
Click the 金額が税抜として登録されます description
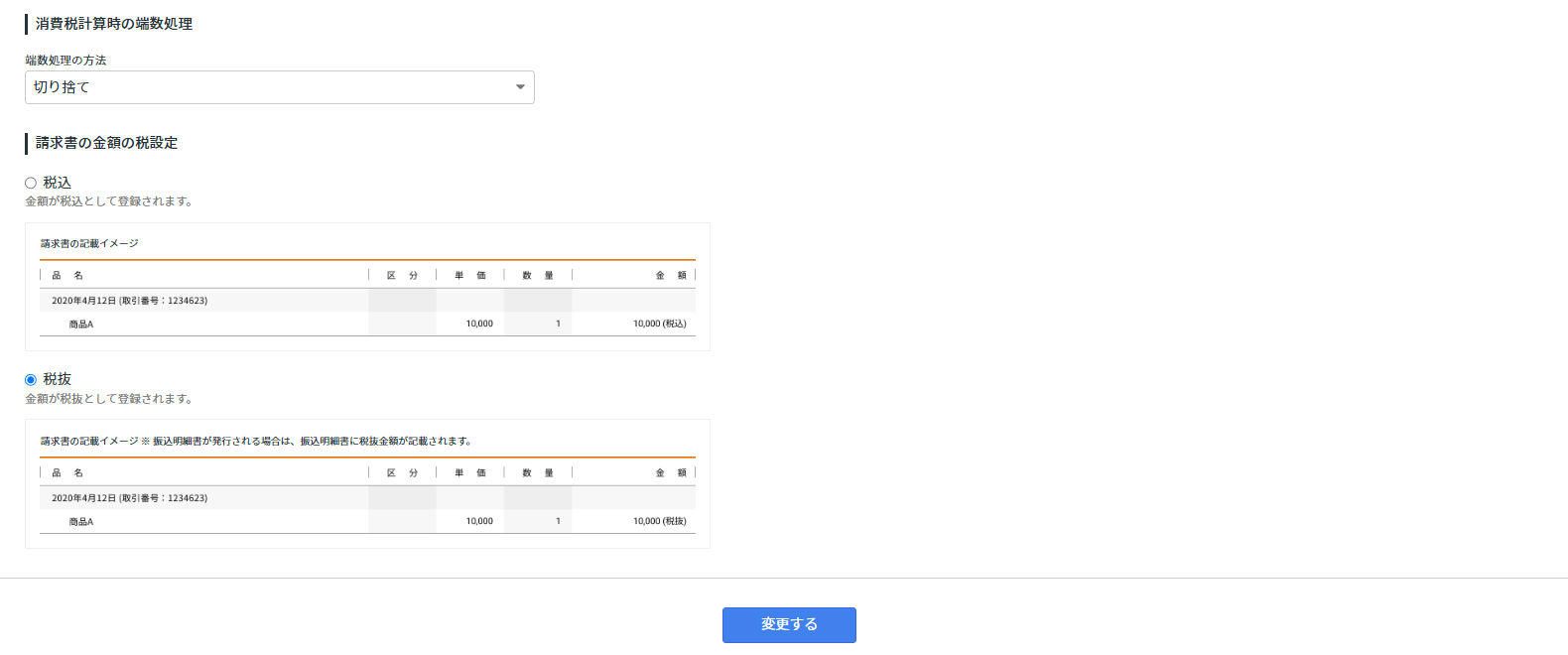click(x=110, y=398)
